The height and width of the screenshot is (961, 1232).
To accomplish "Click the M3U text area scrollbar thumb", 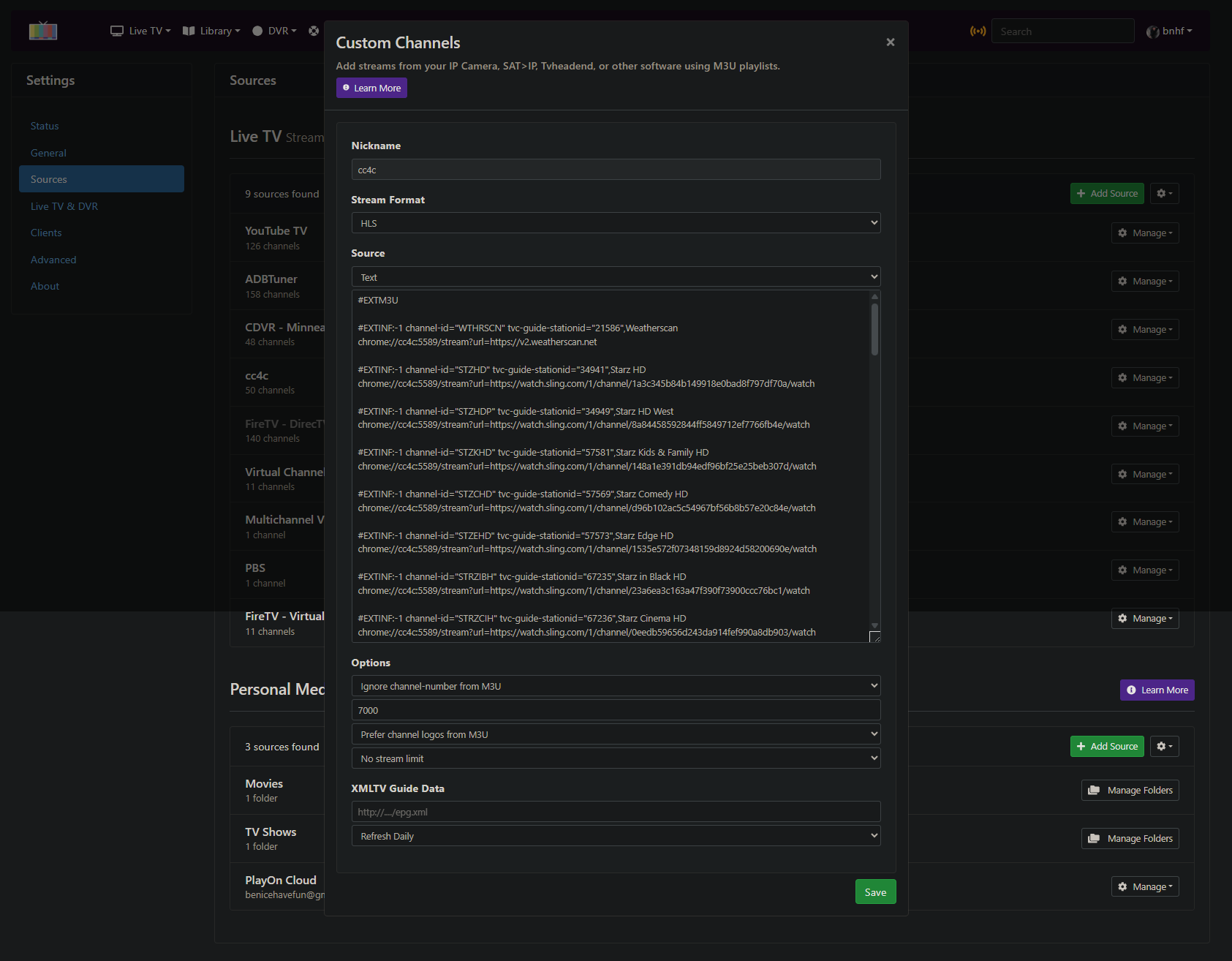I will pos(874,329).
